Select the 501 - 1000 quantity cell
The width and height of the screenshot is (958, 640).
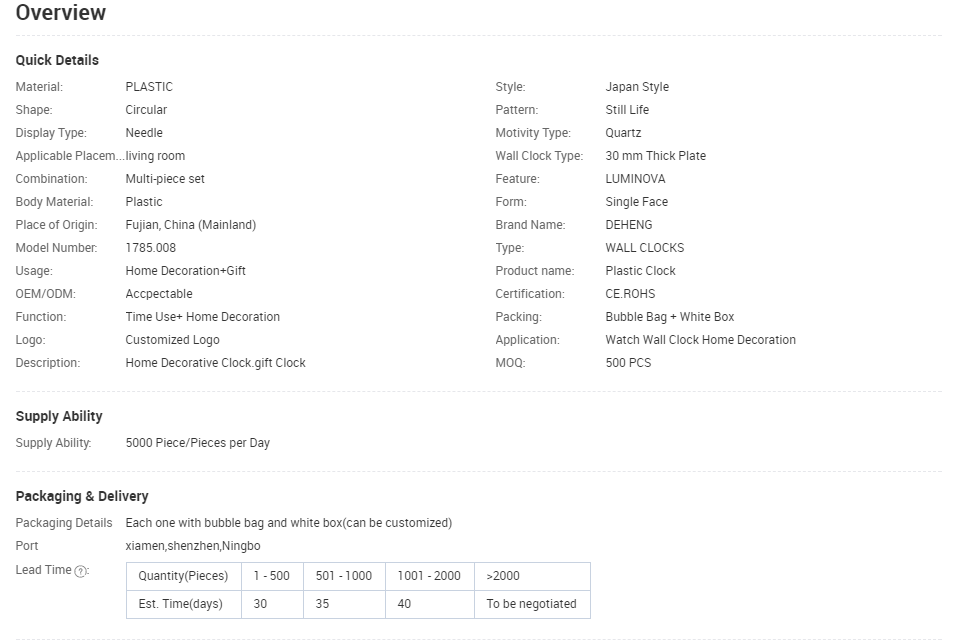click(x=344, y=576)
